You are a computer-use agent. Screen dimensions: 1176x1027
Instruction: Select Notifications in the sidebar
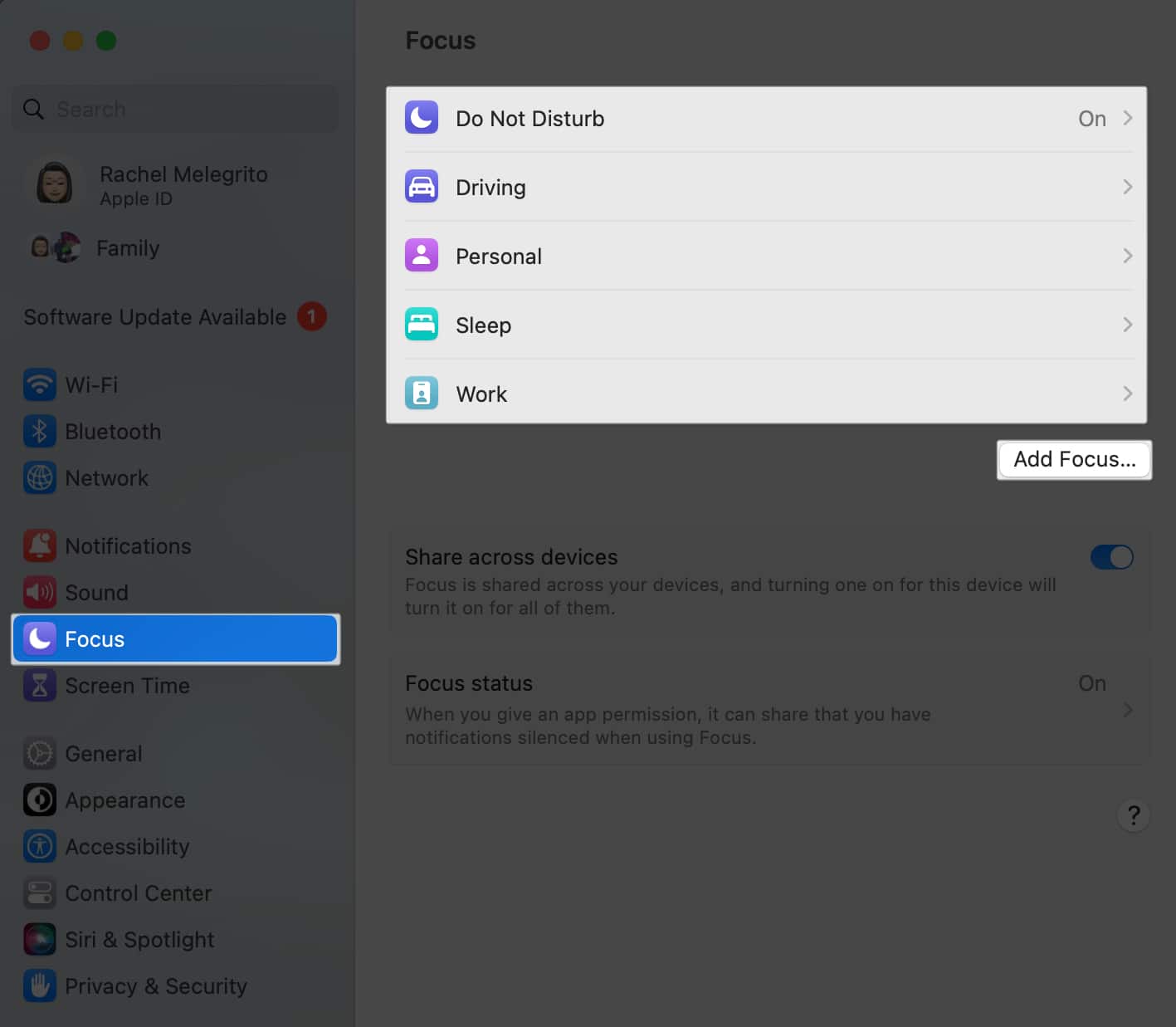point(175,546)
